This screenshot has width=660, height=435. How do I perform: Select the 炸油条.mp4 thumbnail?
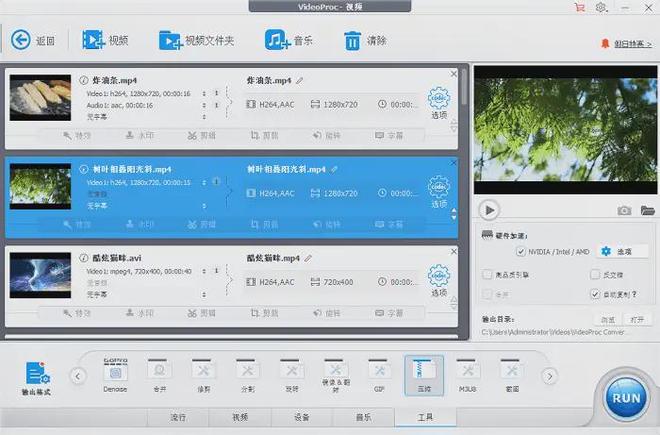click(x=40, y=98)
